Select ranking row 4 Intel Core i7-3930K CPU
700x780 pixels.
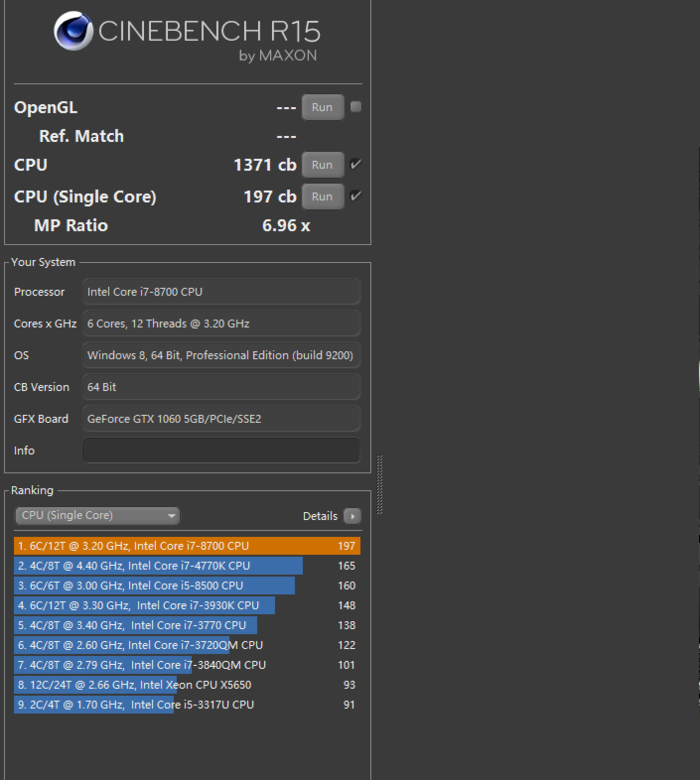[187, 605]
